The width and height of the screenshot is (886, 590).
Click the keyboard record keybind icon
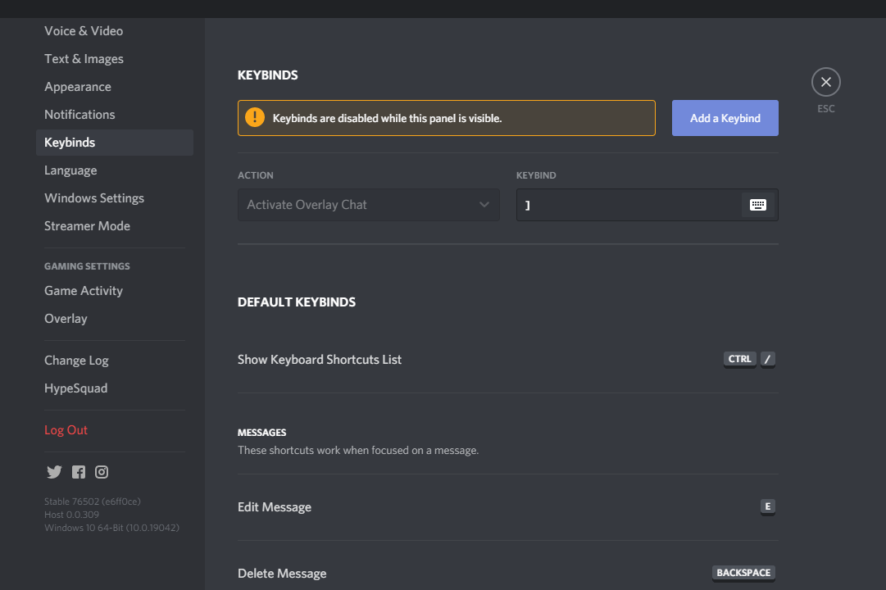click(x=758, y=205)
